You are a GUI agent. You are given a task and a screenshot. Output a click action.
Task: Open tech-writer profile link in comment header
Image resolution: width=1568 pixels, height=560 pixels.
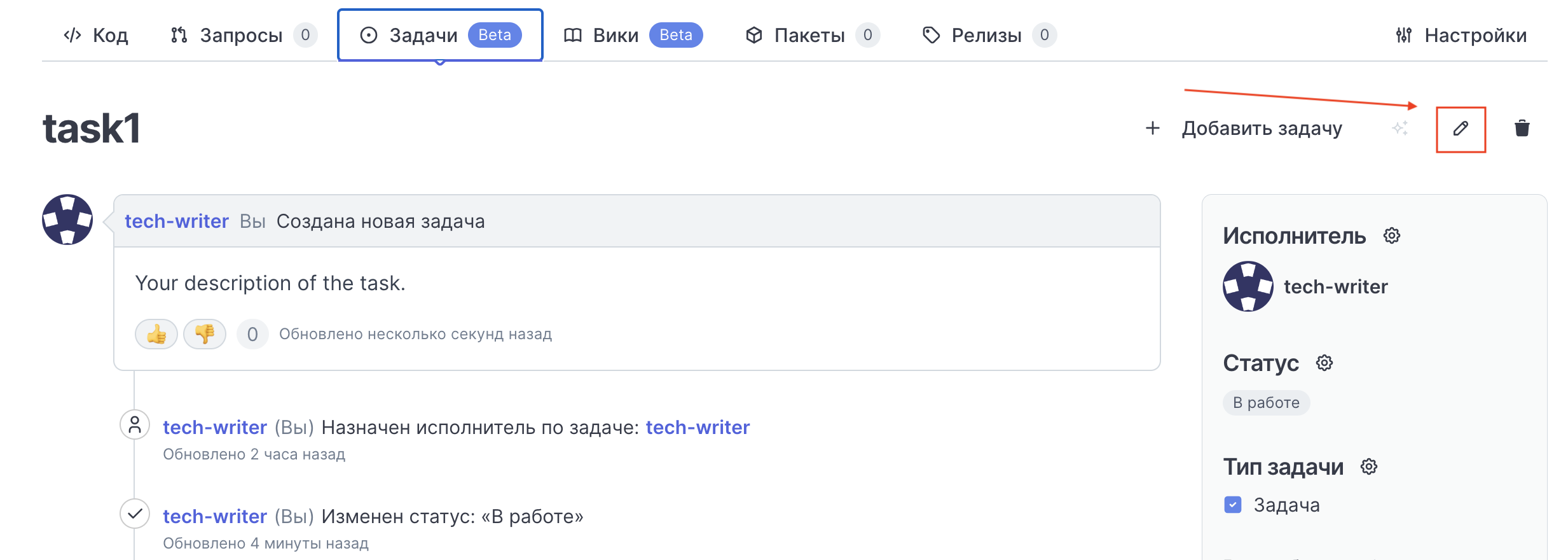point(176,221)
